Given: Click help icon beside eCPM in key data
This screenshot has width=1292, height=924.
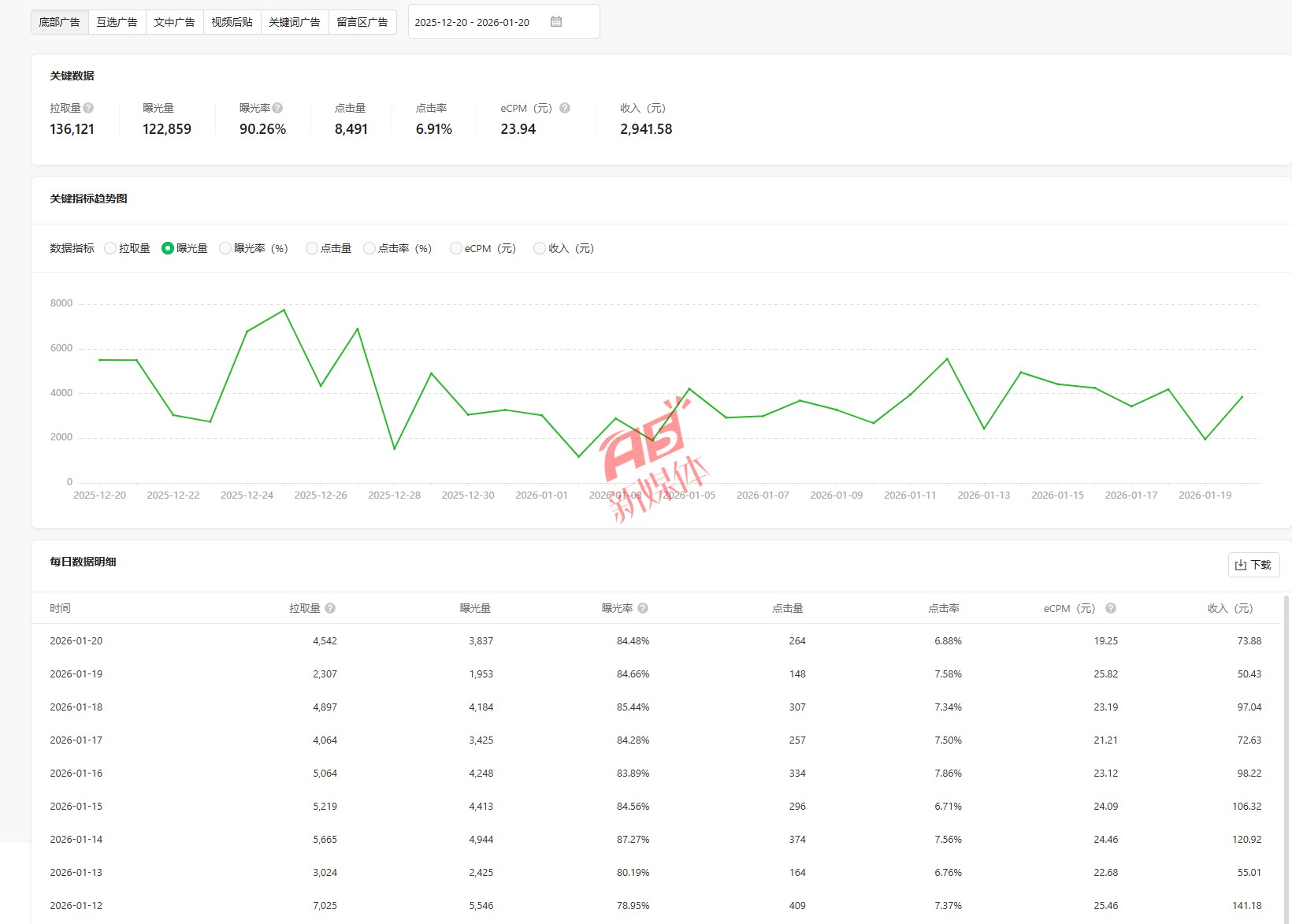Looking at the screenshot, I should pyautogui.click(x=565, y=108).
